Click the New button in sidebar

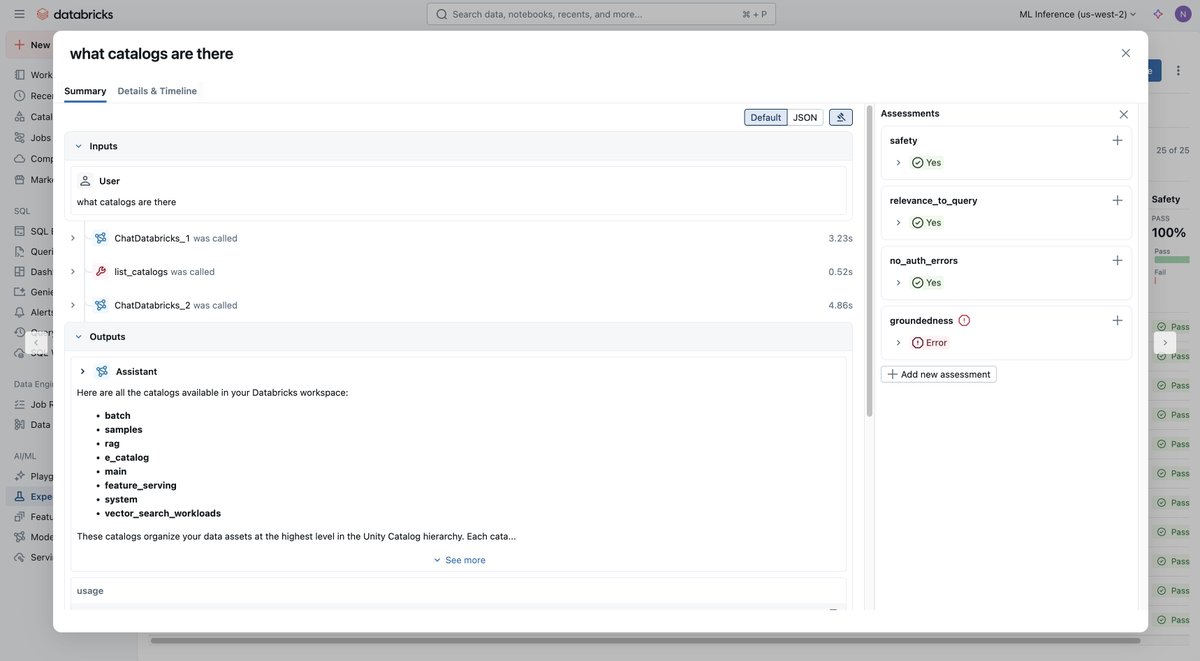pos(32,45)
